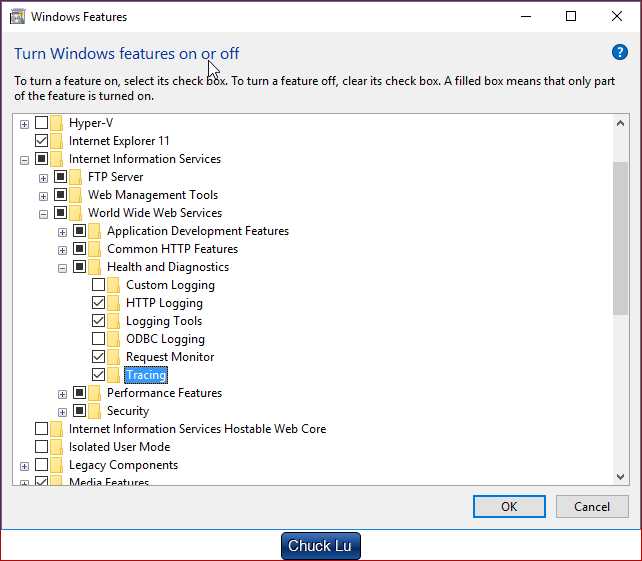Image resolution: width=642 pixels, height=561 pixels.
Task: Click the Performance Features folder icon
Action: click(x=95, y=393)
